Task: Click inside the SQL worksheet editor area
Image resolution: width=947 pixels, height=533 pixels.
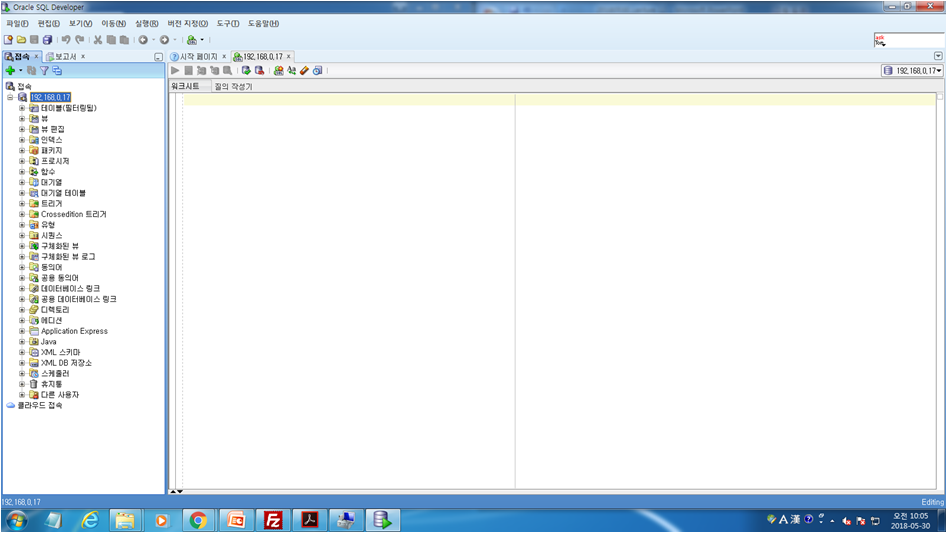Action: click(x=559, y=290)
